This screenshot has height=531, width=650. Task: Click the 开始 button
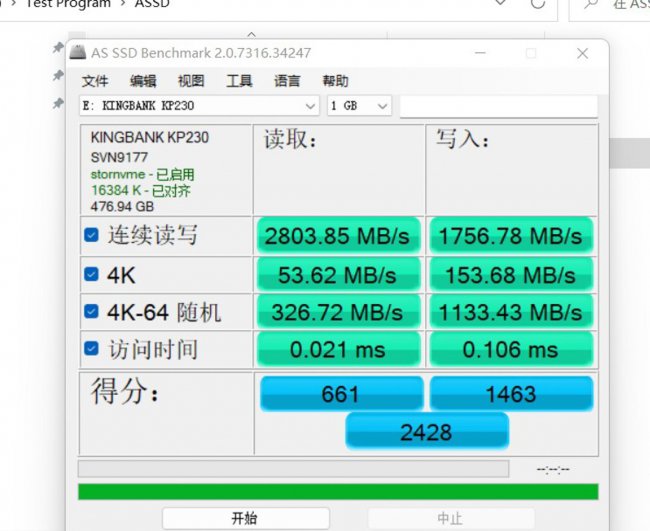[246, 518]
